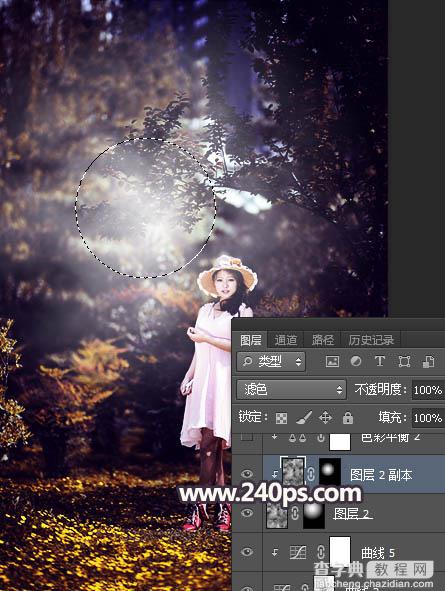Switch to the 路径 tab

click(323, 340)
